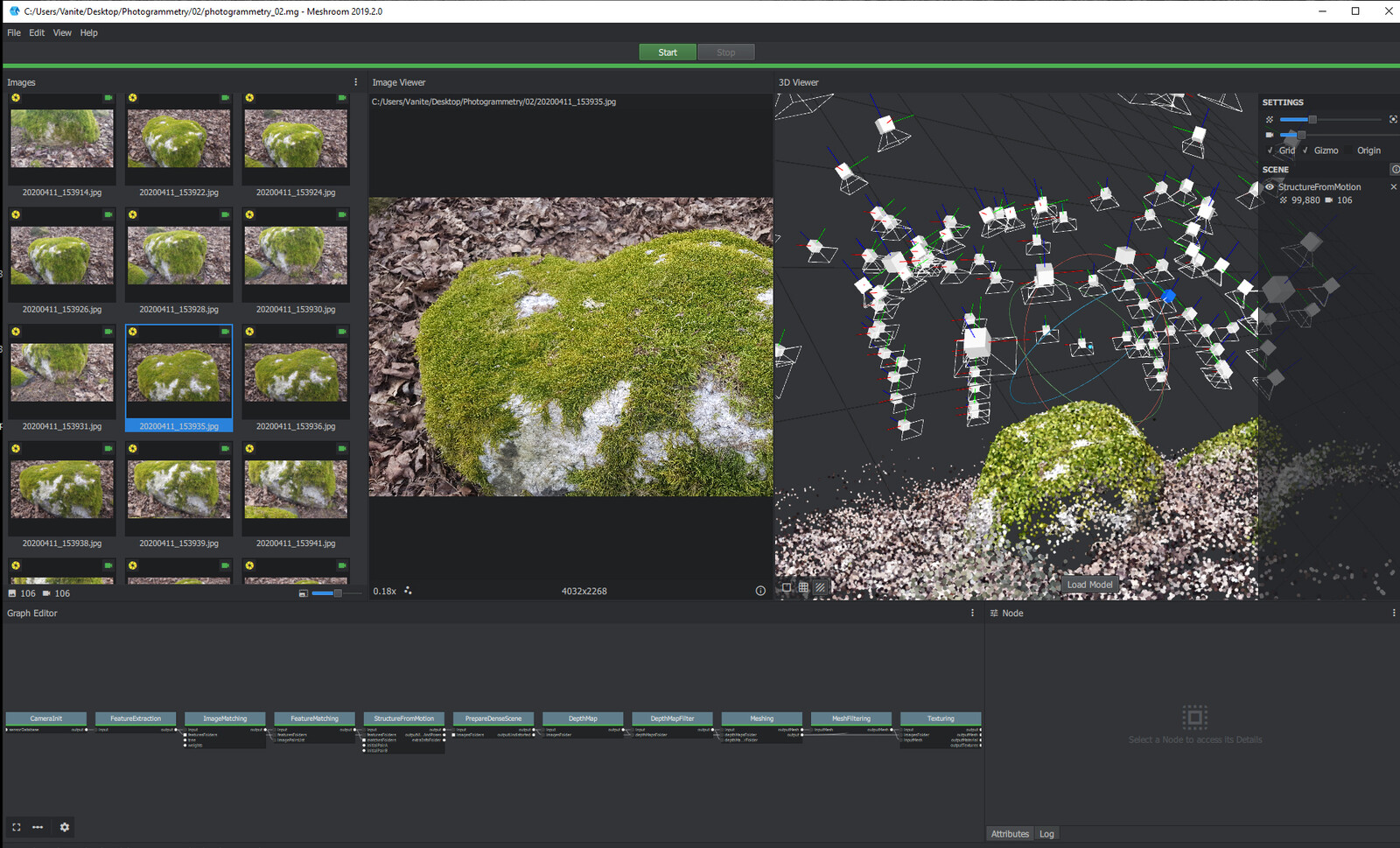Image resolution: width=1400 pixels, height=848 pixels.
Task: Click the more-options ellipsis icon in Graph Editor
Action: tap(38, 827)
